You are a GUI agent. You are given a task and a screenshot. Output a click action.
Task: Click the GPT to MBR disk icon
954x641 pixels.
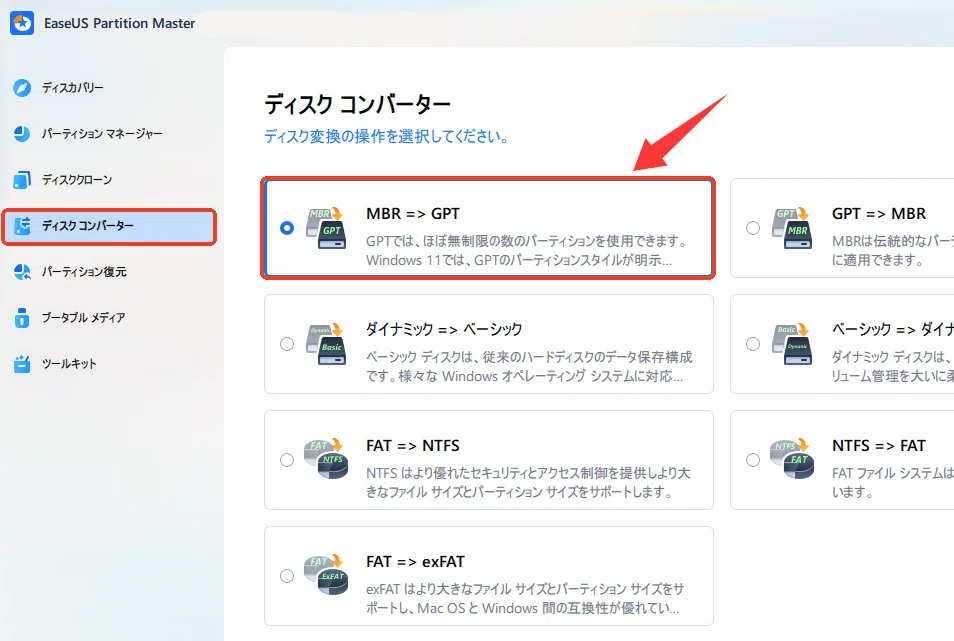point(792,228)
